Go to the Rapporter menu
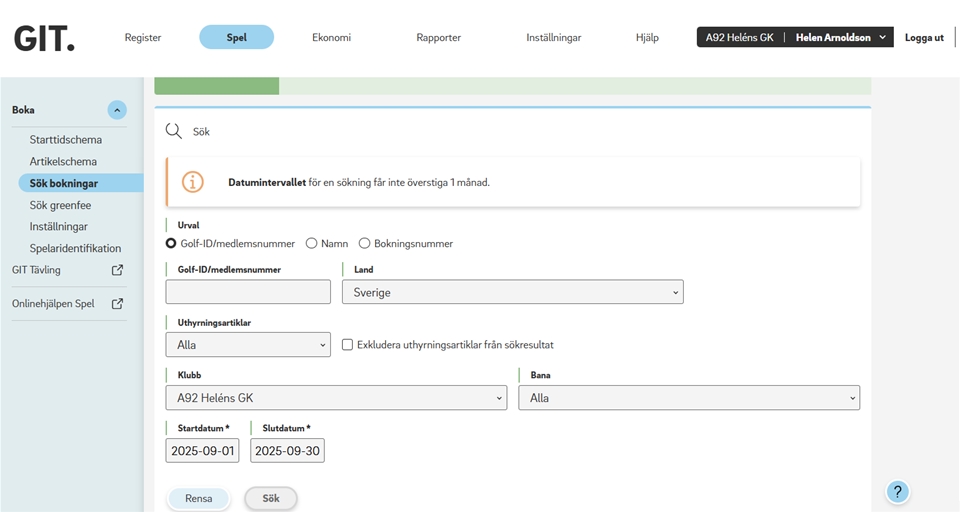 click(x=438, y=38)
